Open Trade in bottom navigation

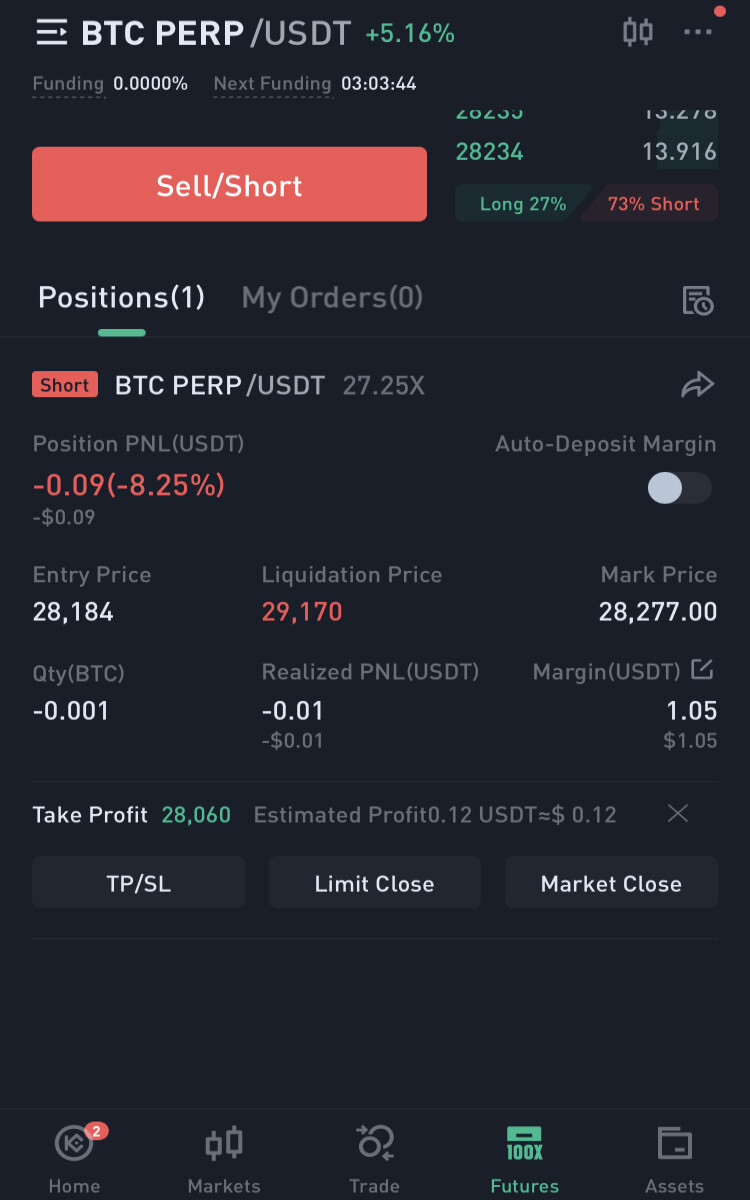point(375,1158)
